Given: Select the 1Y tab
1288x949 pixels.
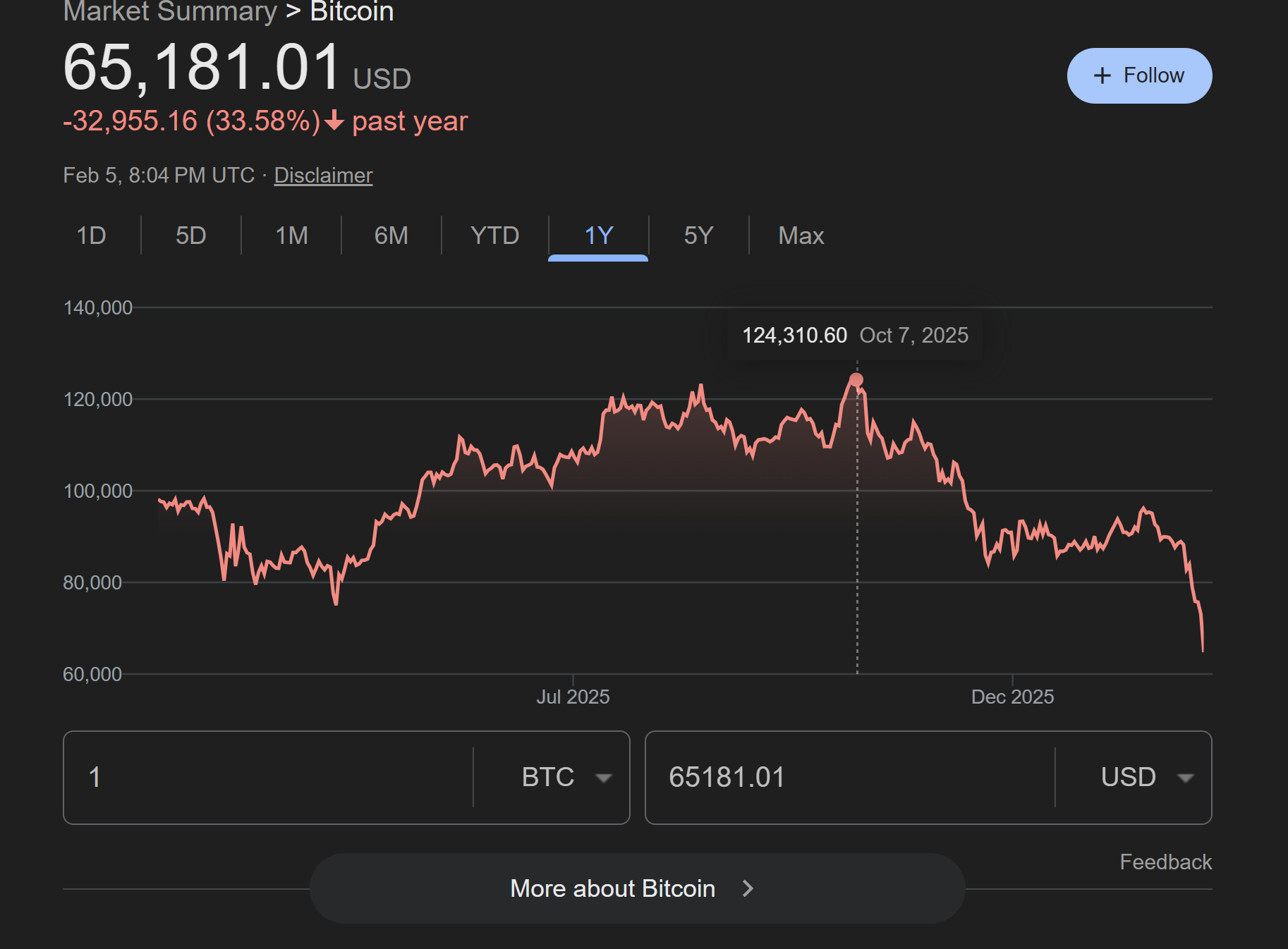Looking at the screenshot, I should tap(598, 235).
